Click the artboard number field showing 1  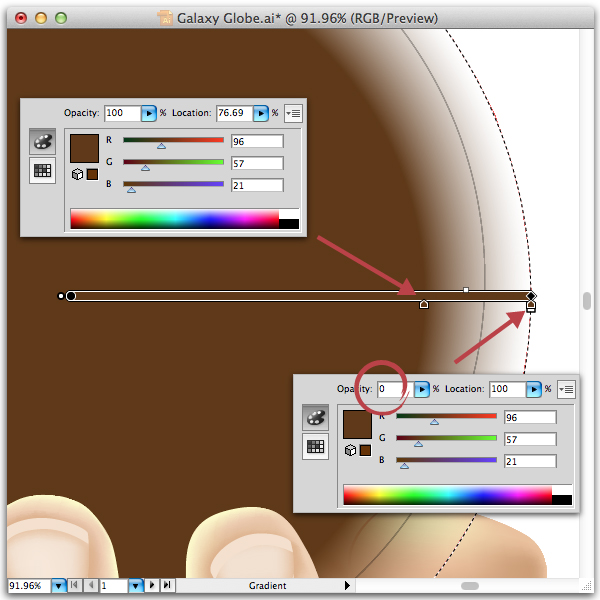coord(114,585)
